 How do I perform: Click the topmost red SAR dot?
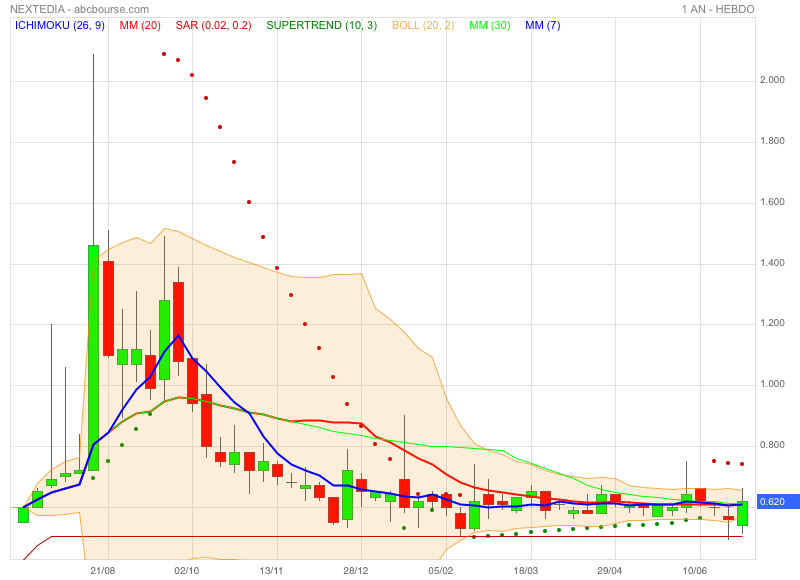(164, 54)
